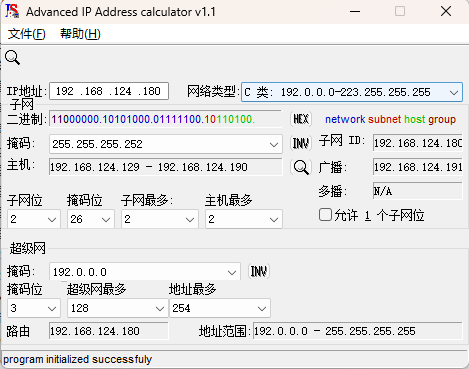
Task: Minimize the calculator window
Action: (355, 12)
